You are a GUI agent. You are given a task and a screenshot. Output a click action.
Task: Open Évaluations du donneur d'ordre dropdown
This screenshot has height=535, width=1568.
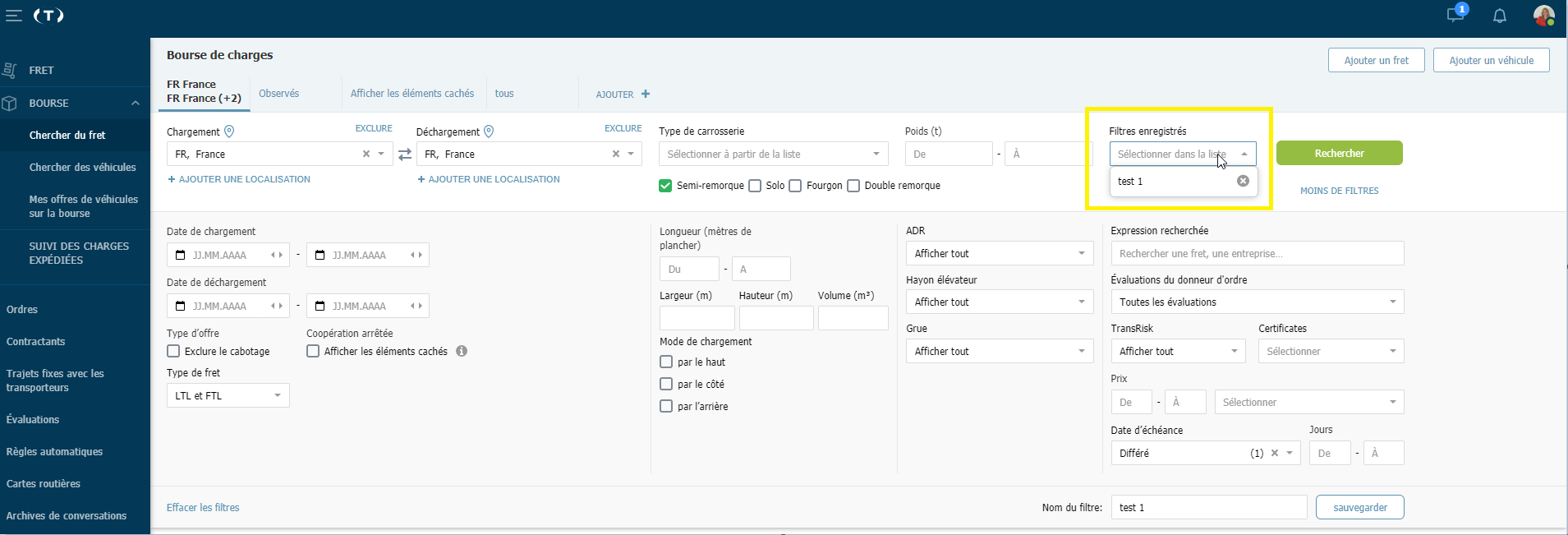tap(1258, 302)
